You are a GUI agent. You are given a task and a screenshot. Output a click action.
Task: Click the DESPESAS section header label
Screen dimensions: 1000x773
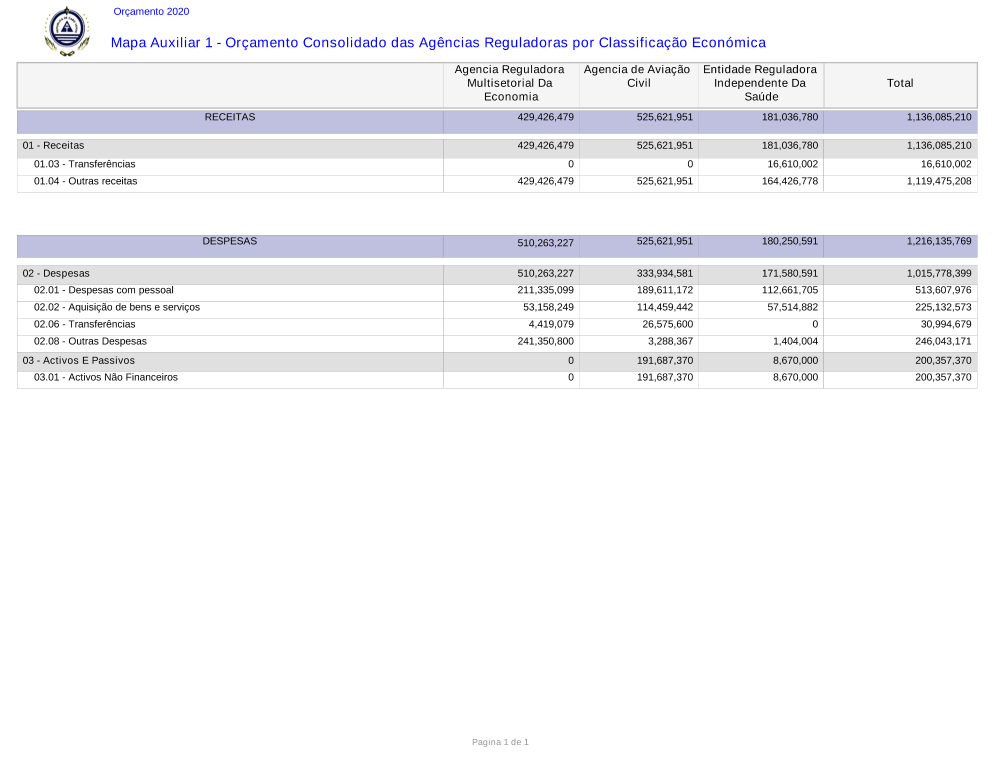[x=230, y=241]
